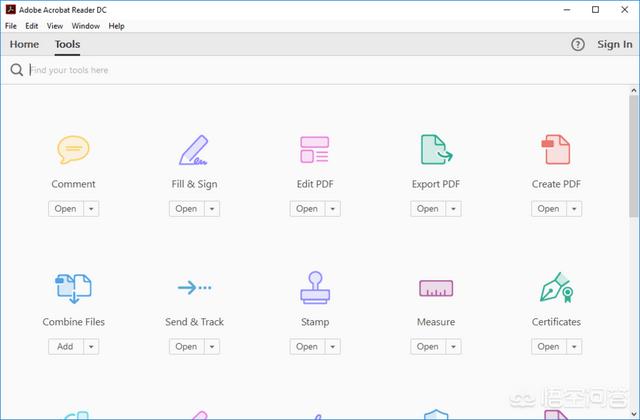Open the Edit PDF tool button
The height and width of the screenshot is (420, 640).
[307, 209]
